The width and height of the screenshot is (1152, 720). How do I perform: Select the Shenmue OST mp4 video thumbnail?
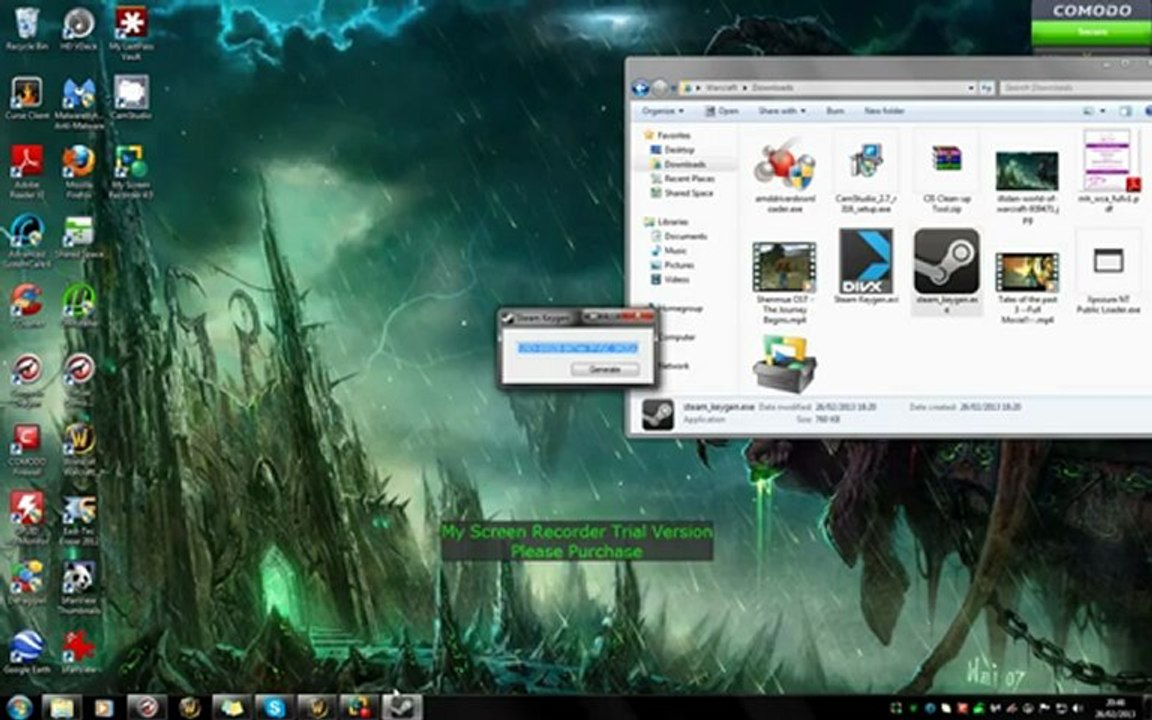(785, 282)
